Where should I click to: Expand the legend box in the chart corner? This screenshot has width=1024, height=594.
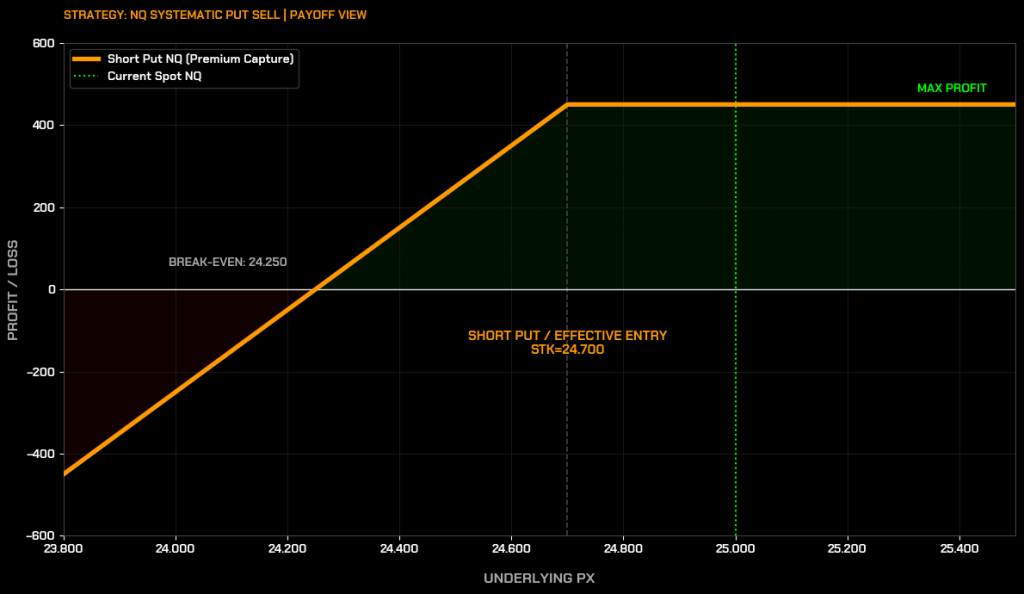pos(184,66)
